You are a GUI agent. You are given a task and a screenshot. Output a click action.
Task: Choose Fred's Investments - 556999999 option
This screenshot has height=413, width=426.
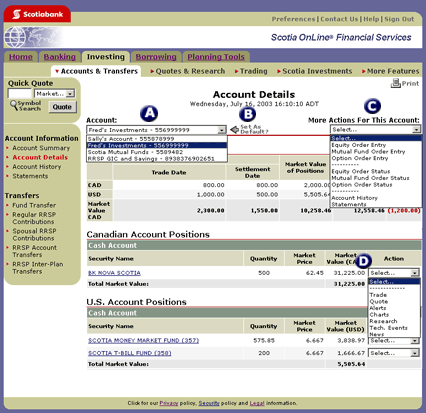click(157, 145)
